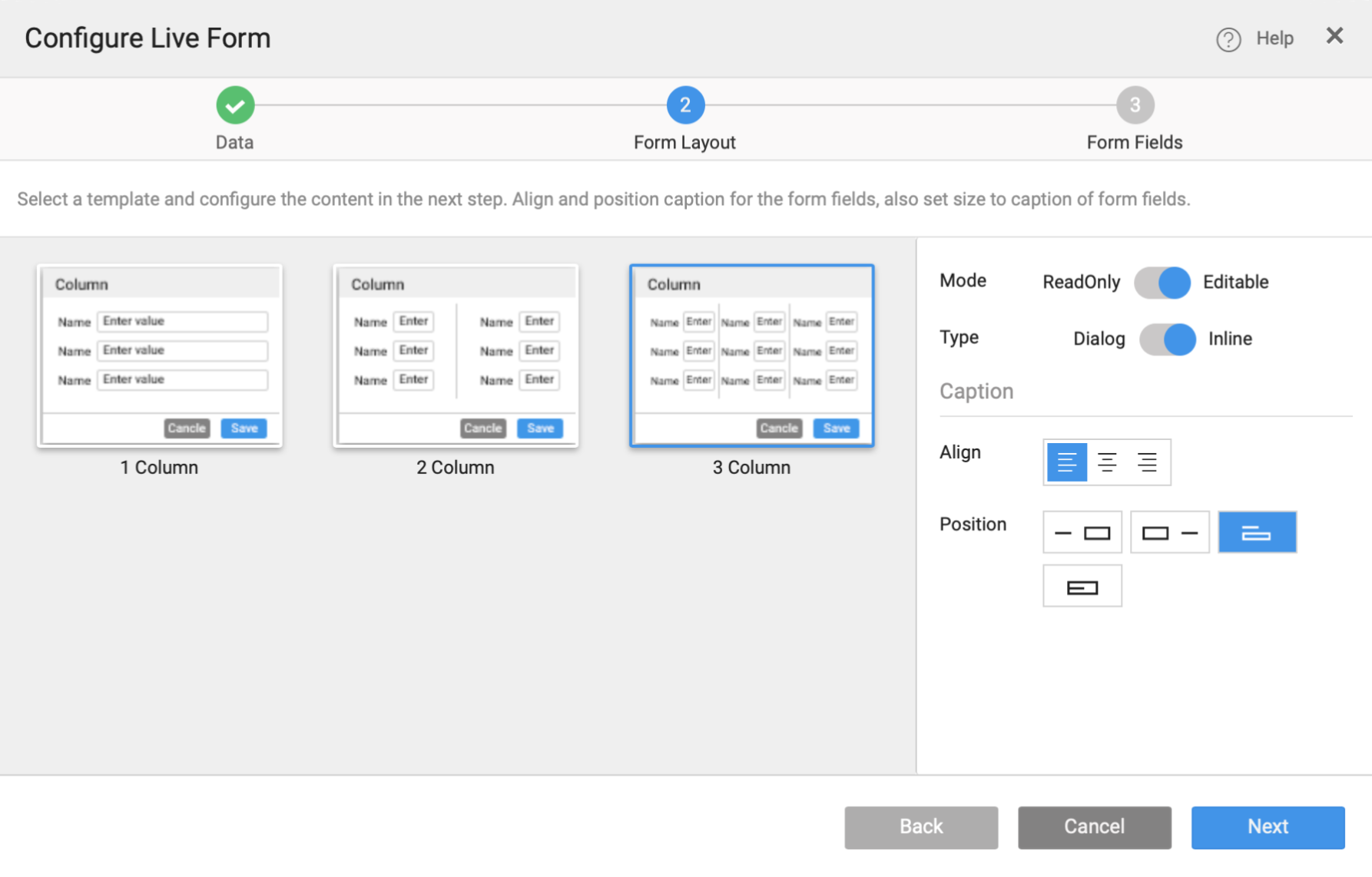Image resolution: width=1372 pixels, height=877 pixels.
Task: Apply center caption alignment
Action: pos(1107,462)
